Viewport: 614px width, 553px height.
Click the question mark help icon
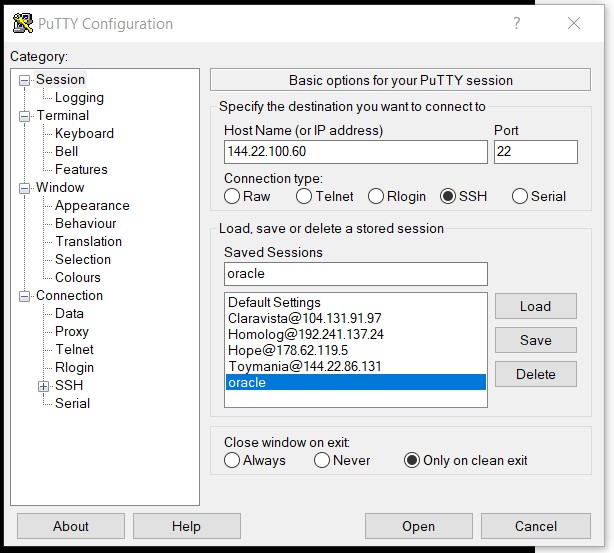point(517,23)
